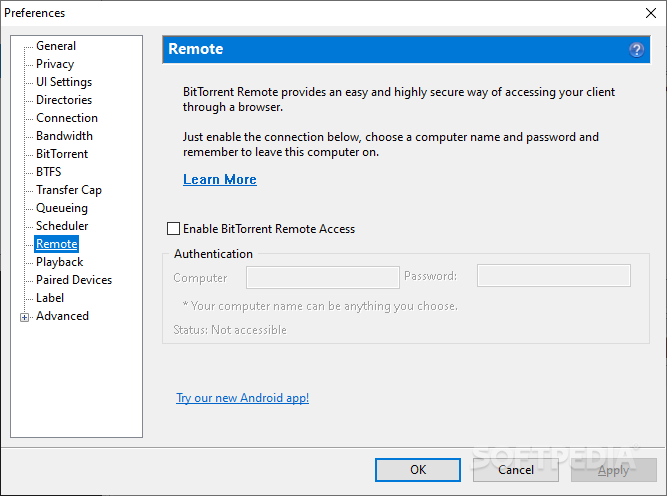The width and height of the screenshot is (667, 496).
Task: Open the Privacy settings page
Action: pyautogui.click(x=55, y=64)
